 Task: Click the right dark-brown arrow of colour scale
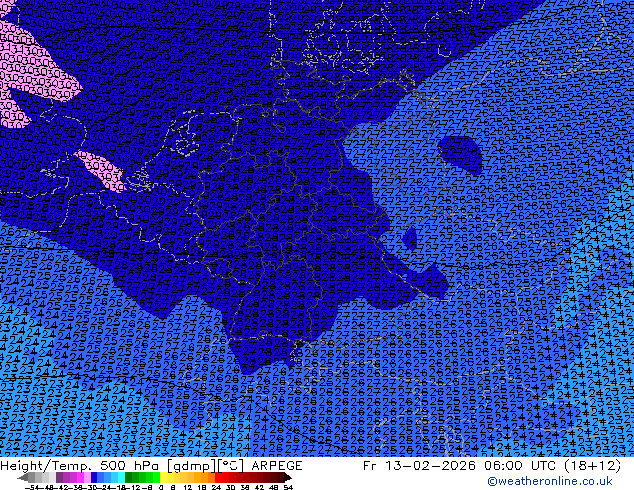[x=288, y=477]
